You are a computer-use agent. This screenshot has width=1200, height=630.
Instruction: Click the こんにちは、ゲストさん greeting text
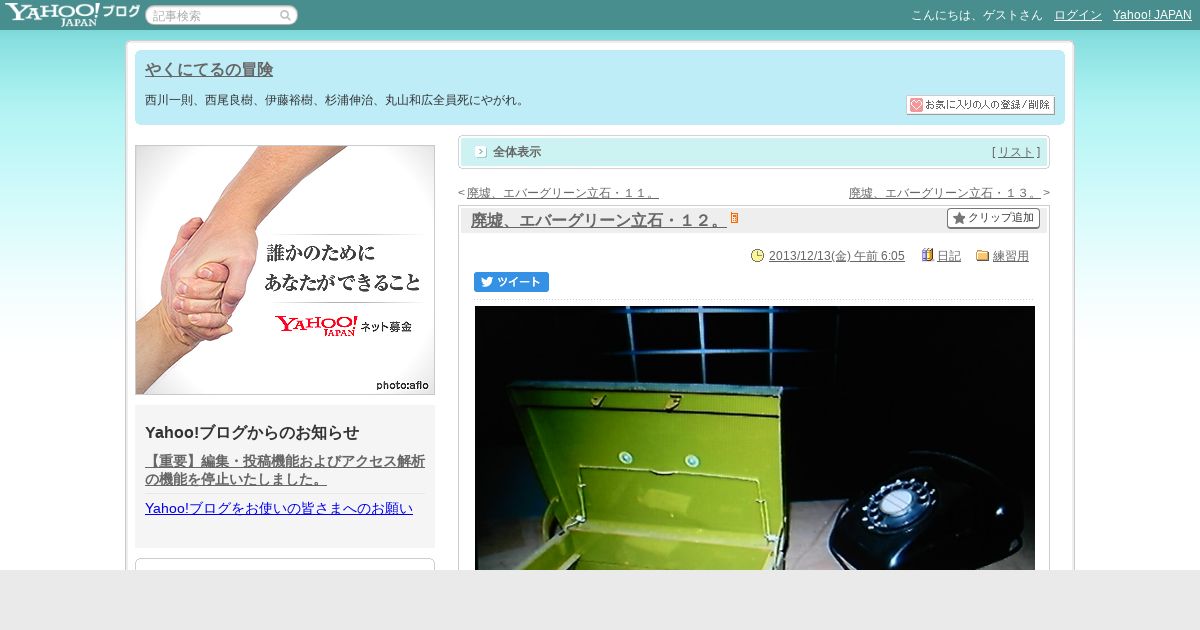pyautogui.click(x=977, y=15)
